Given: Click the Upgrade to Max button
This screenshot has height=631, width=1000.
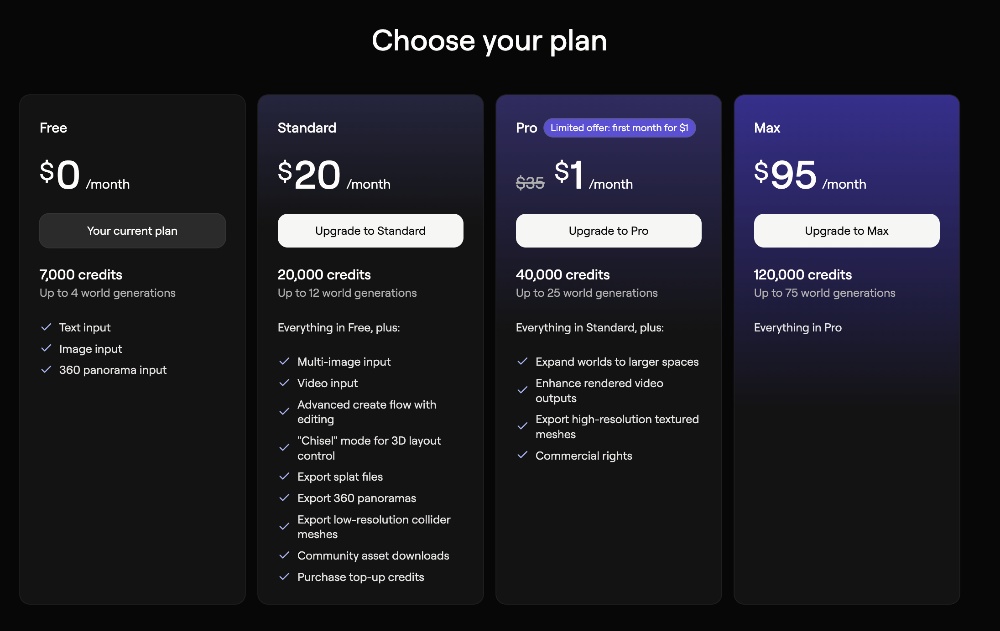Looking at the screenshot, I should (846, 231).
